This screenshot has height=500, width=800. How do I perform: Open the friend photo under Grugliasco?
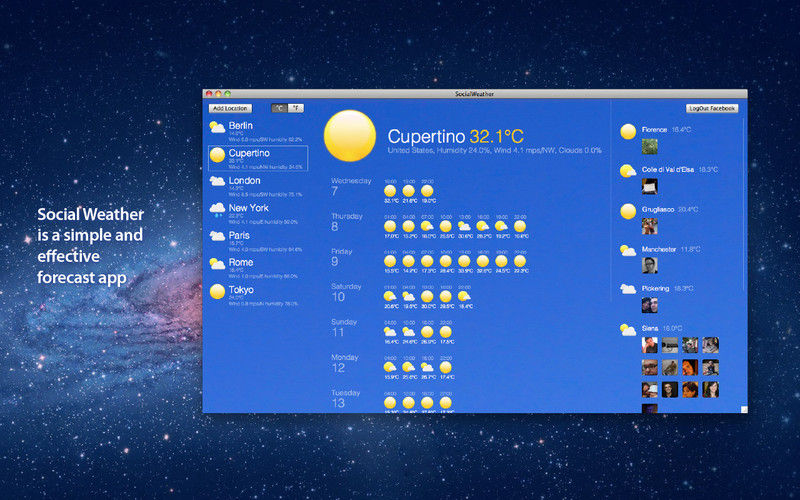(x=649, y=226)
